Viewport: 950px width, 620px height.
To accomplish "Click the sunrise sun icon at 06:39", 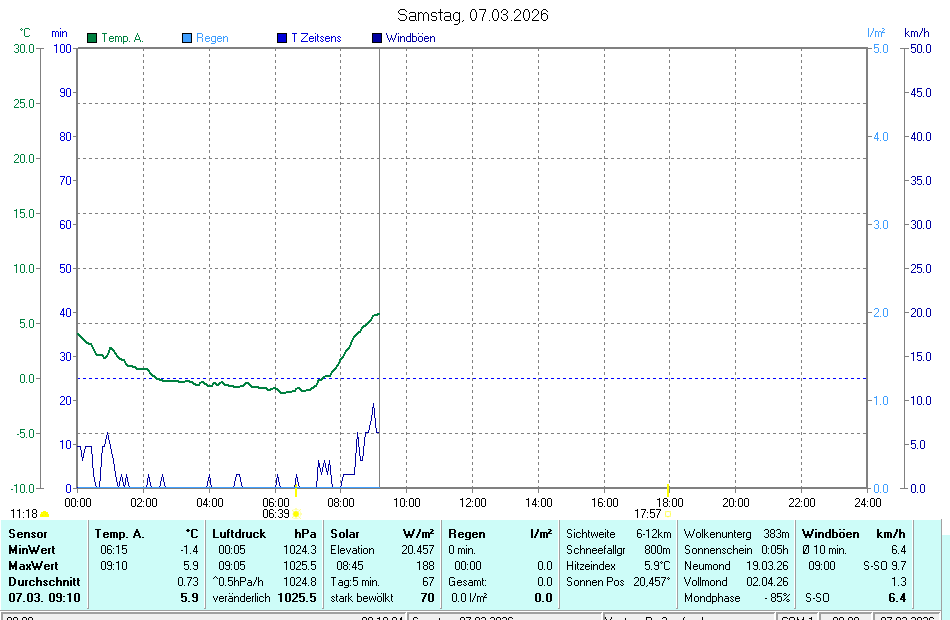I will tap(296, 514).
